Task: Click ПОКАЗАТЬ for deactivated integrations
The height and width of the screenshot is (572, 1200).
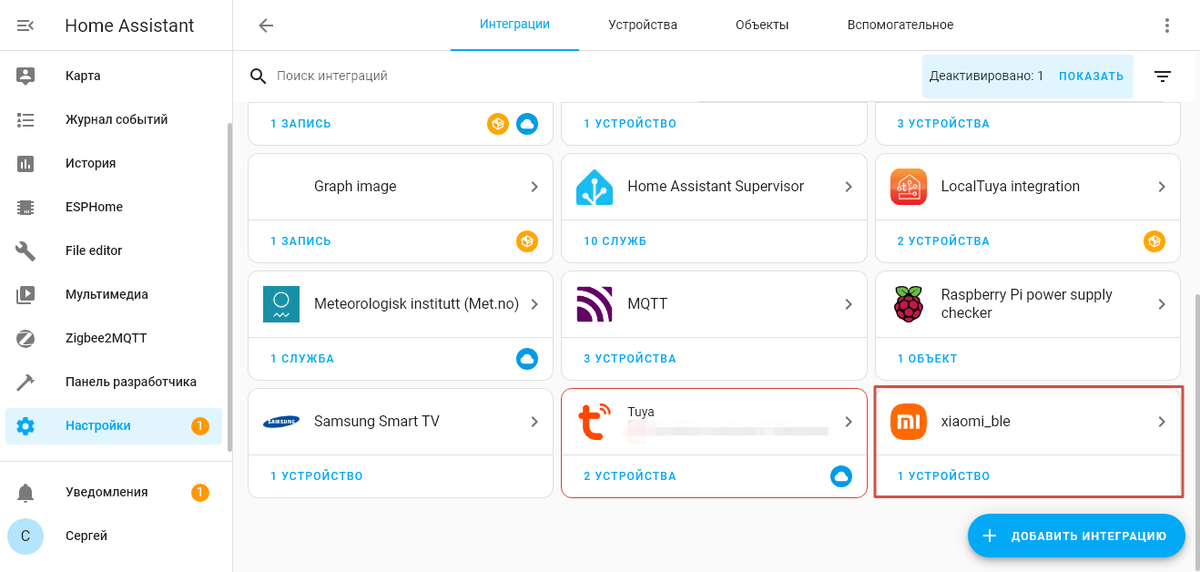Action: click(1091, 76)
